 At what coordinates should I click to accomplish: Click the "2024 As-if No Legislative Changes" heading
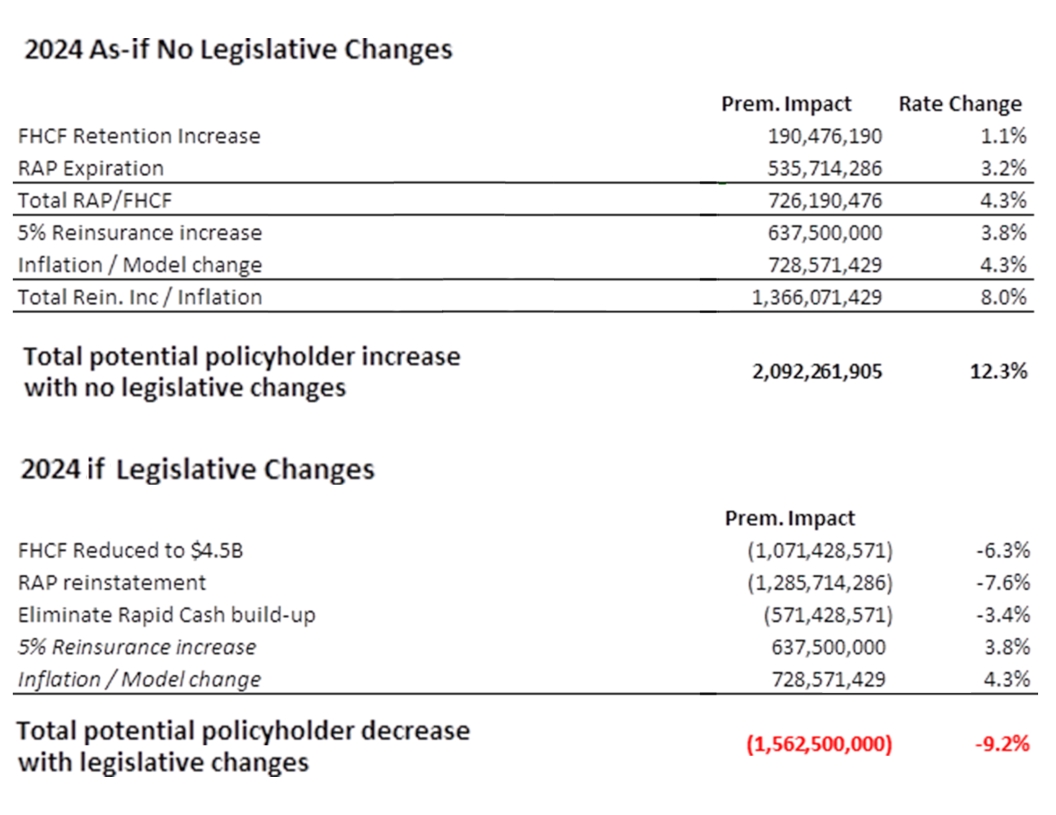click(238, 49)
